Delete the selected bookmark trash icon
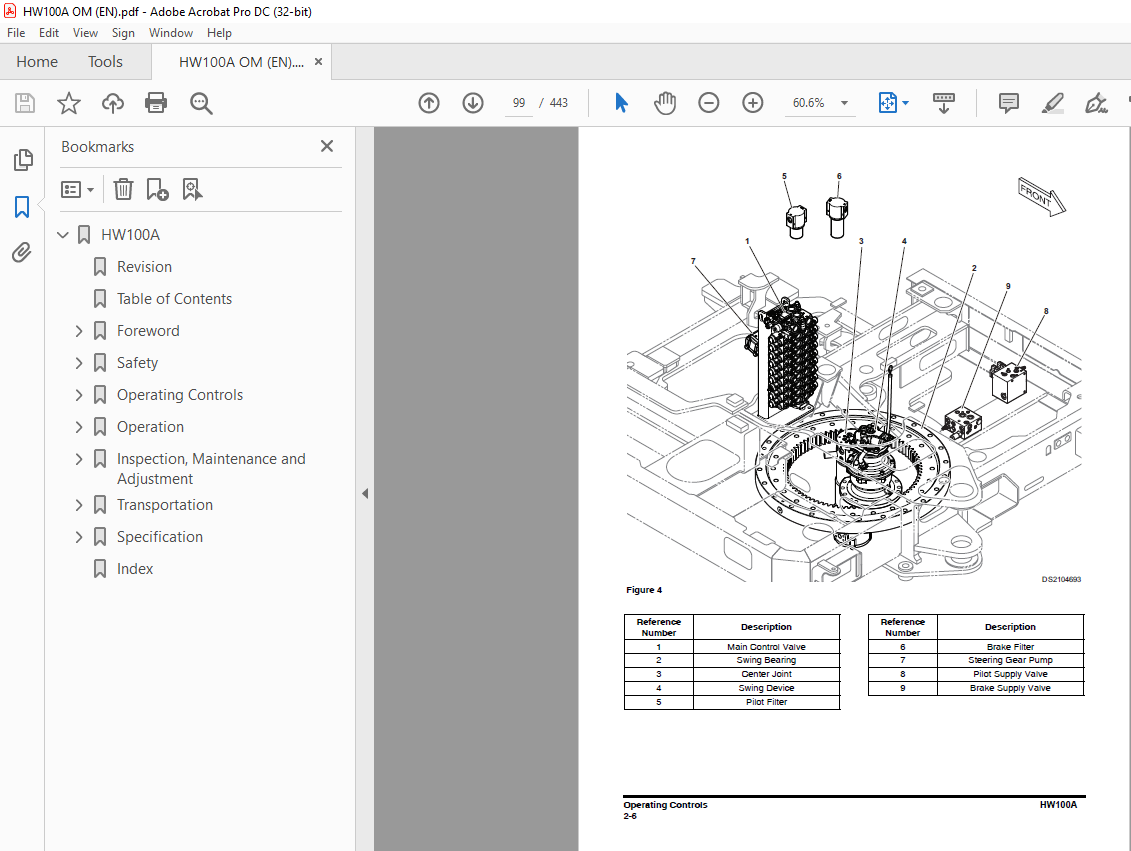The width and height of the screenshot is (1131, 851). coord(123,189)
